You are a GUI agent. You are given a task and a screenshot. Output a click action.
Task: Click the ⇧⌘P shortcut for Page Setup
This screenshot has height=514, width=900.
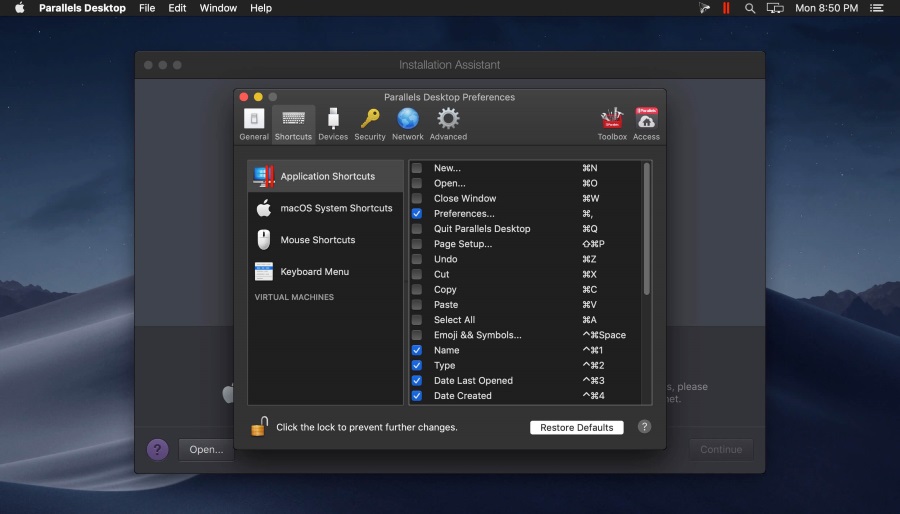[x=593, y=244]
